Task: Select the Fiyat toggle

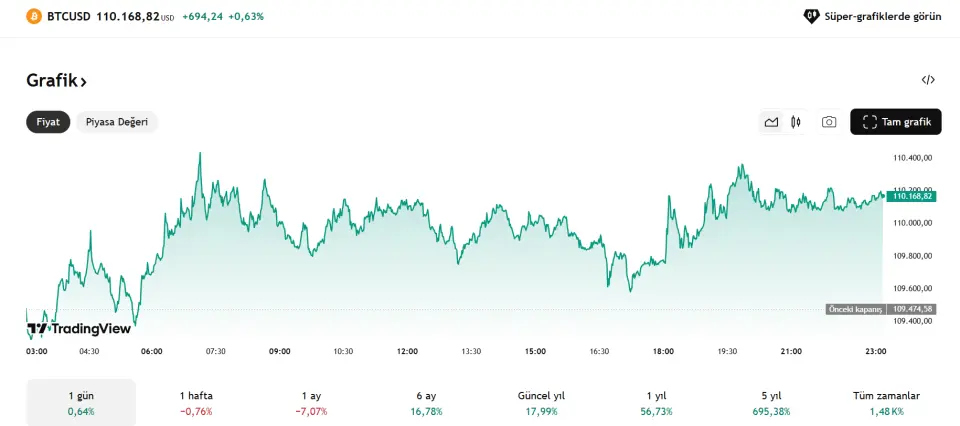Action: coord(48,122)
